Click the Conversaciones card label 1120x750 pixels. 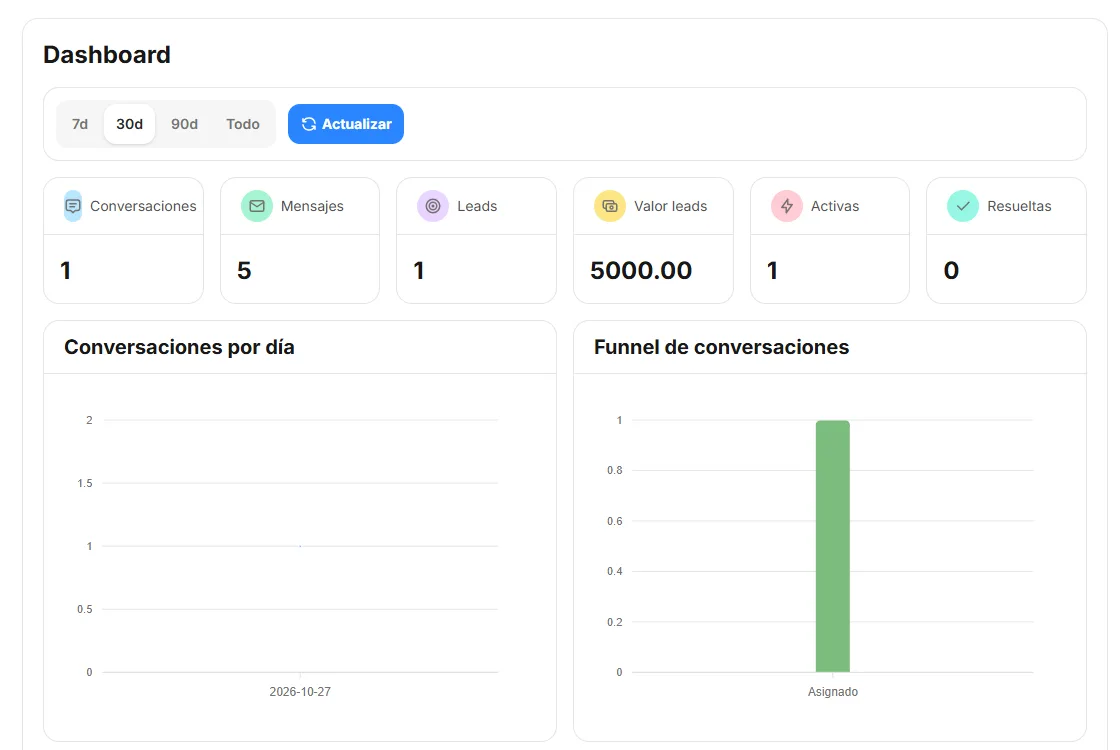143,206
